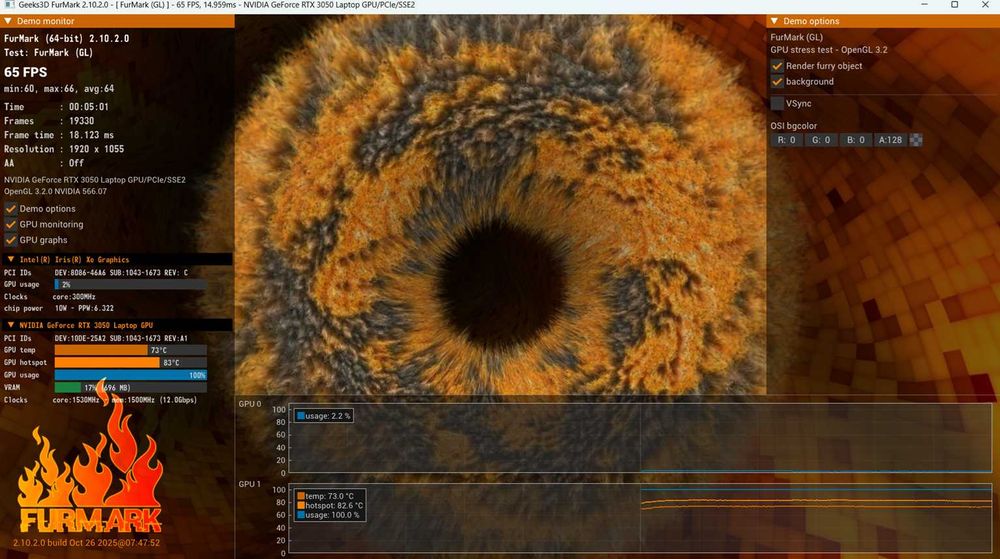Maximize the FurMark window
The width and height of the screenshot is (1000, 559).
pyautogui.click(x=955, y=5)
